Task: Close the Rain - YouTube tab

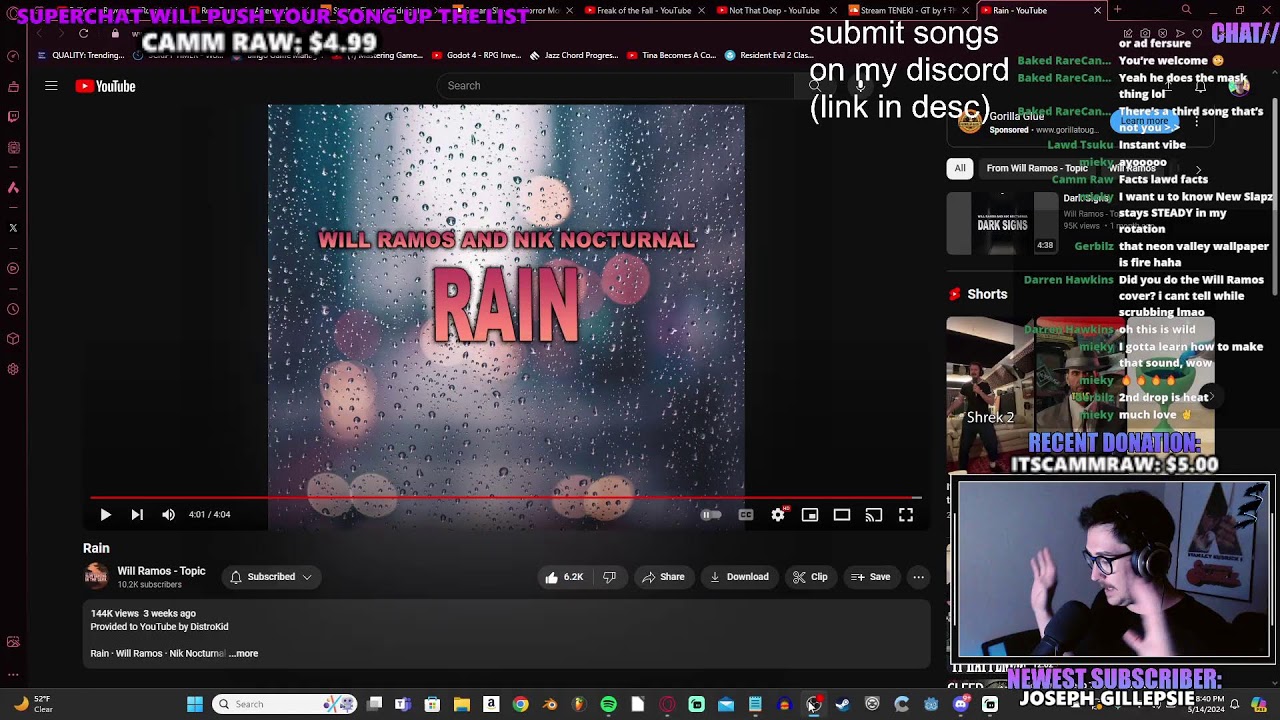Action: (x=1097, y=10)
